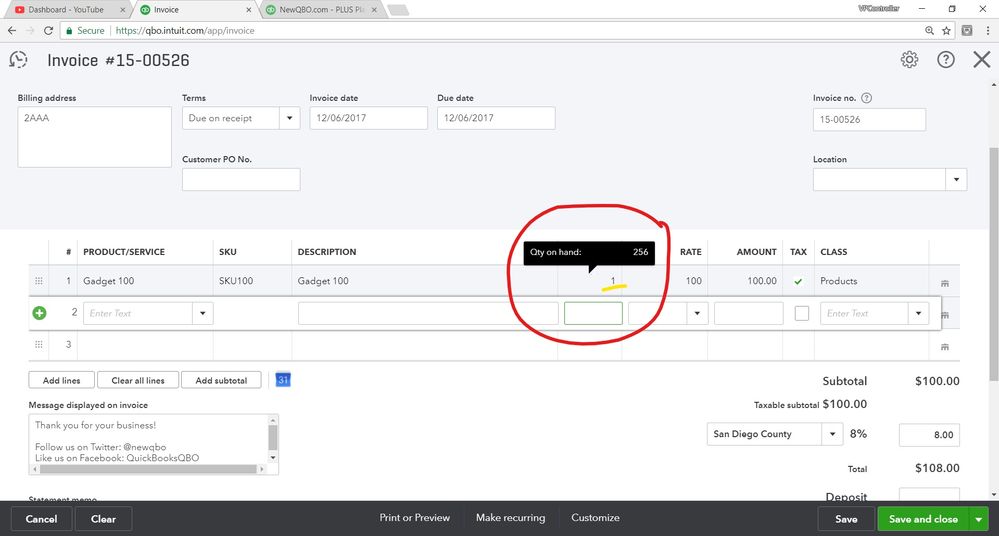The image size is (999, 536).
Task: Open Print or Preview
Action: (414, 518)
